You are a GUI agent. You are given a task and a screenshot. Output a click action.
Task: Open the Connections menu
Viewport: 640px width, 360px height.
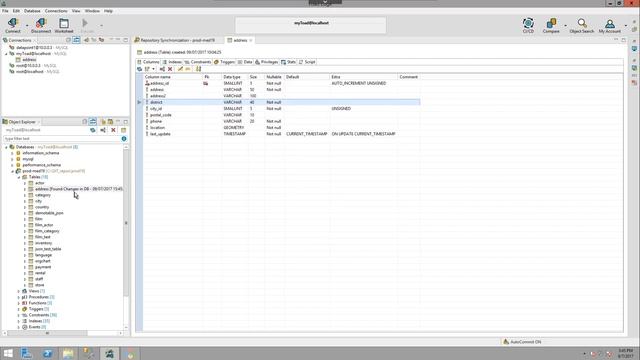56,11
